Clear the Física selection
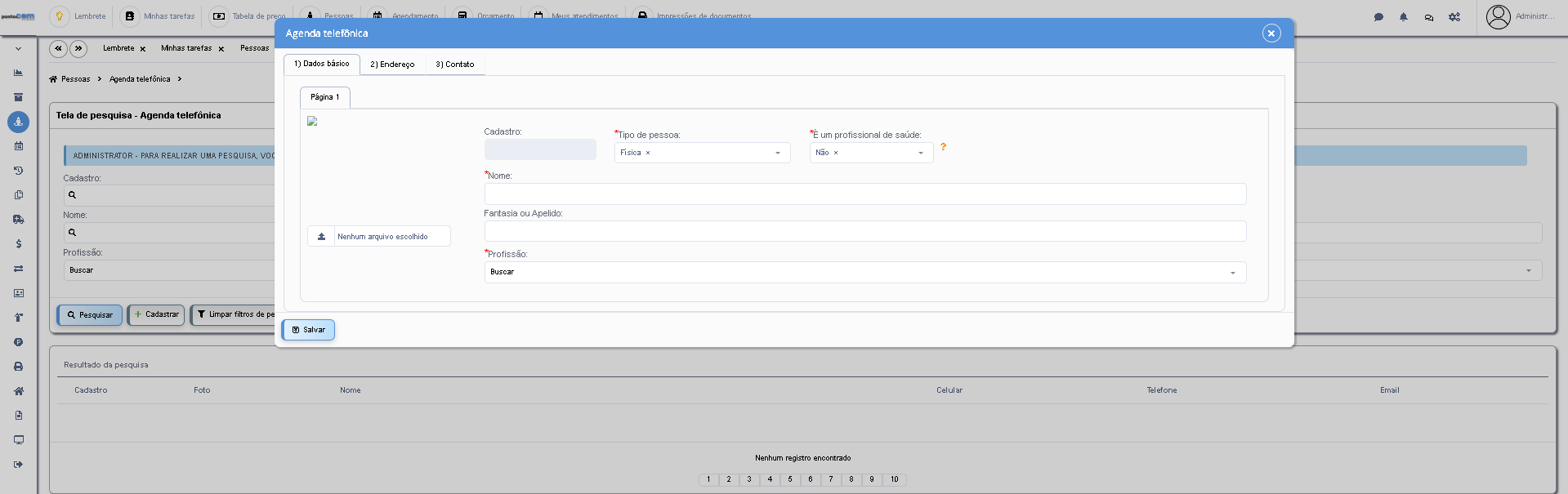This screenshot has height=494, width=1568. 648,153
